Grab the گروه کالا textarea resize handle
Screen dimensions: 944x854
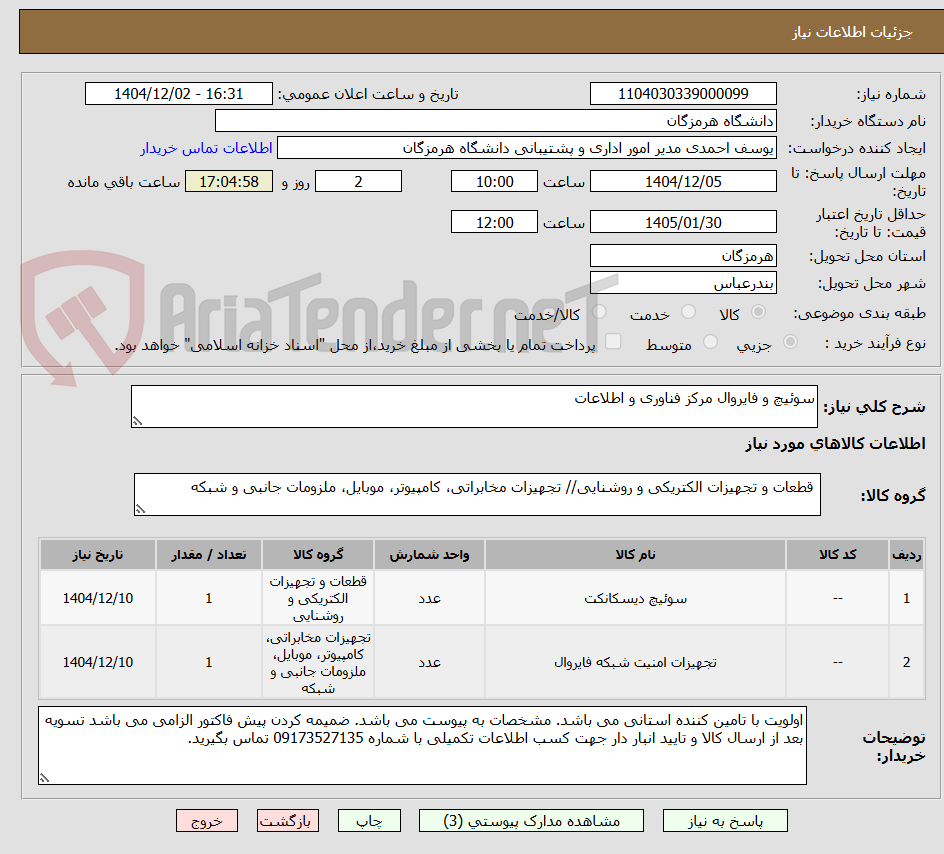pos(140,509)
